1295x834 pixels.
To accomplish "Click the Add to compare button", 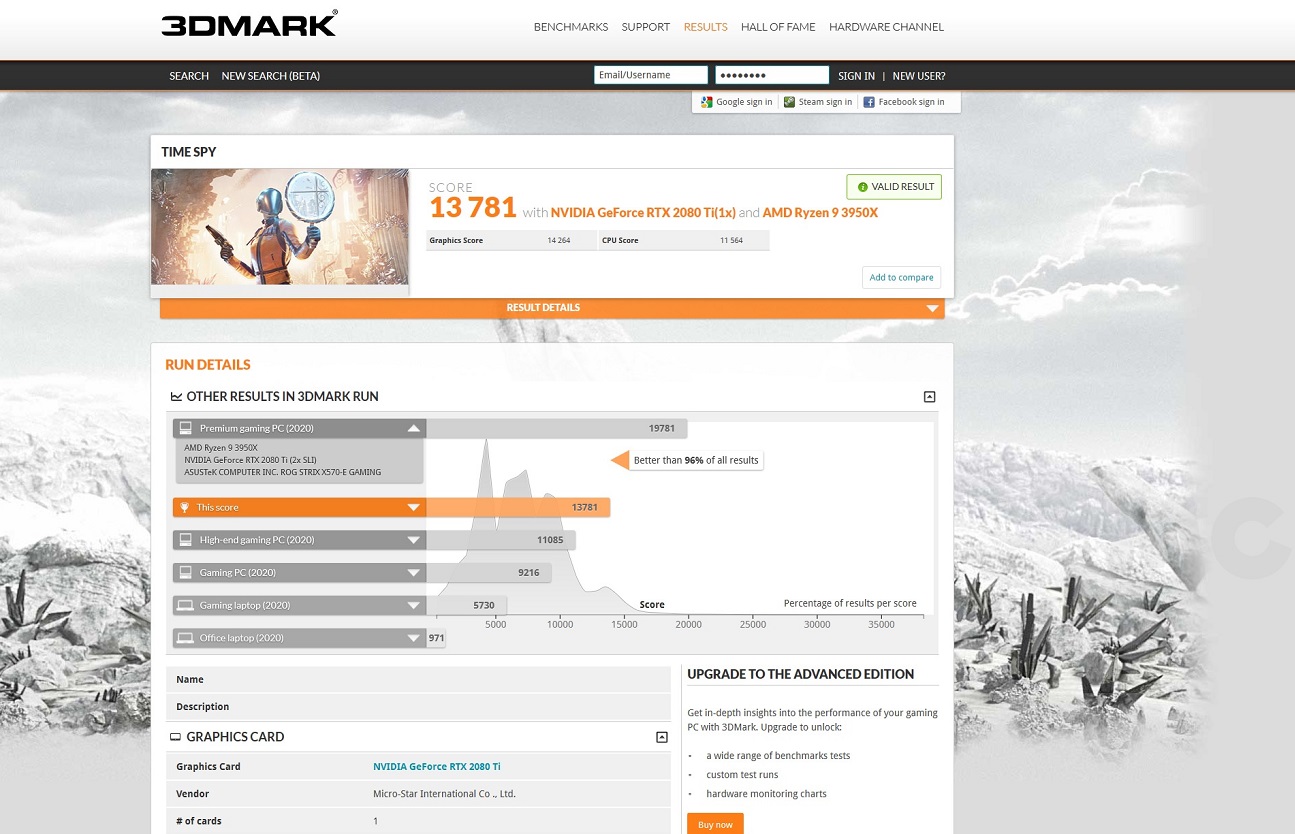I will click(901, 278).
